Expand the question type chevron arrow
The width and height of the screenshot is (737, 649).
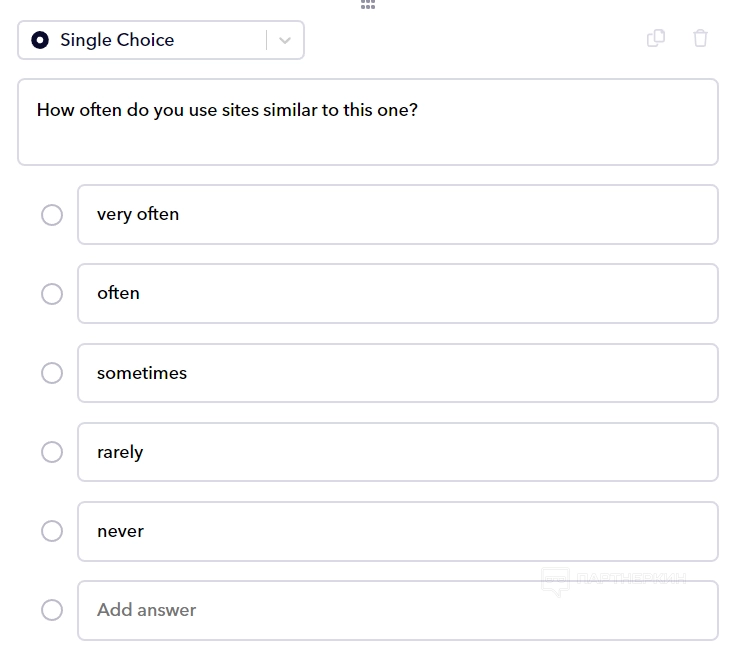coord(285,40)
